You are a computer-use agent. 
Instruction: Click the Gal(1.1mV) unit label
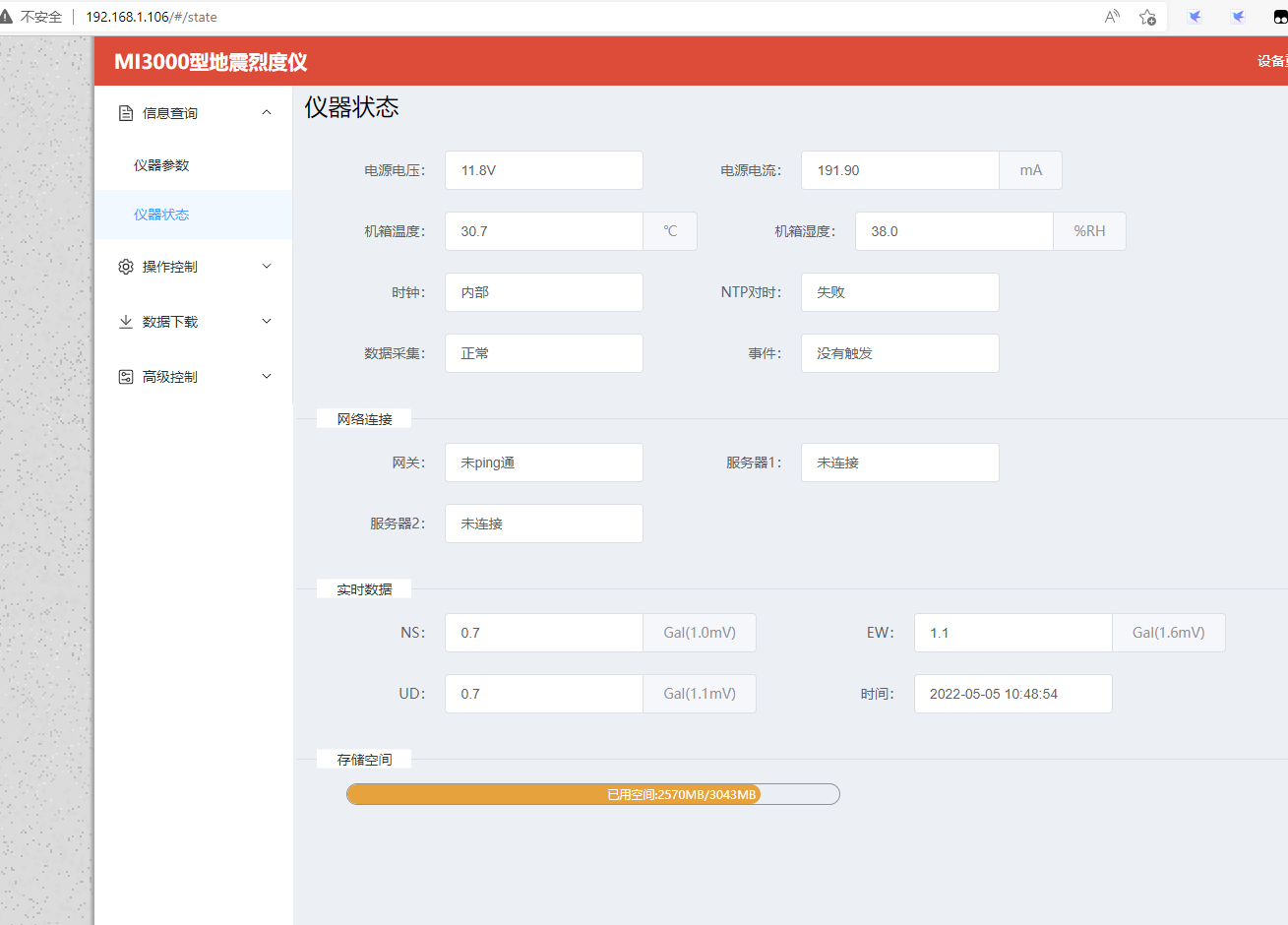700,694
